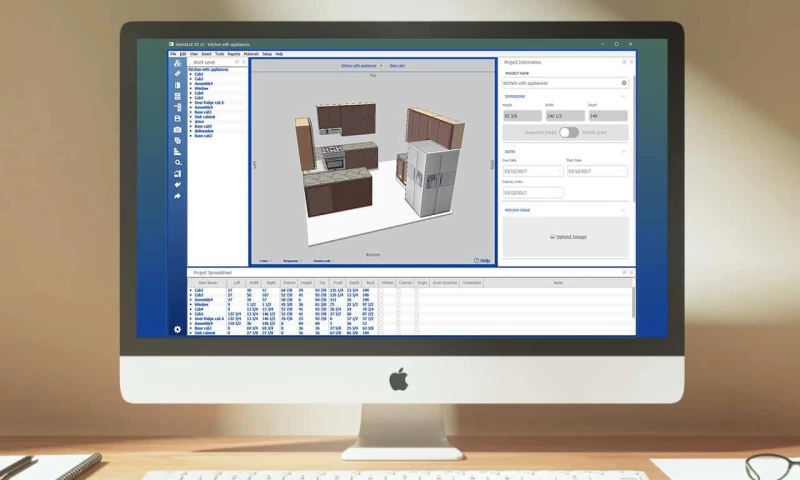
Task: Open the Setup menu
Action: [x=267, y=54]
